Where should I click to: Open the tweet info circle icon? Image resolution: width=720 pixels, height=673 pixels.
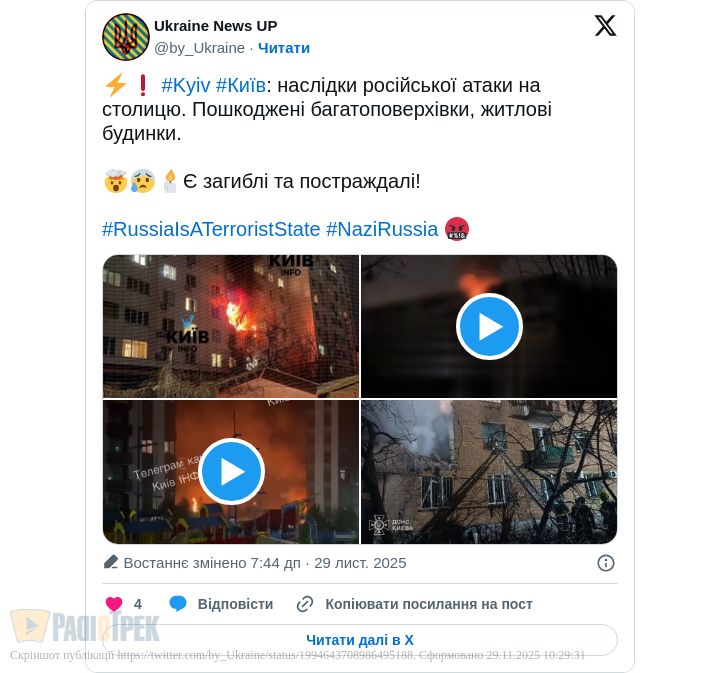[x=606, y=563]
